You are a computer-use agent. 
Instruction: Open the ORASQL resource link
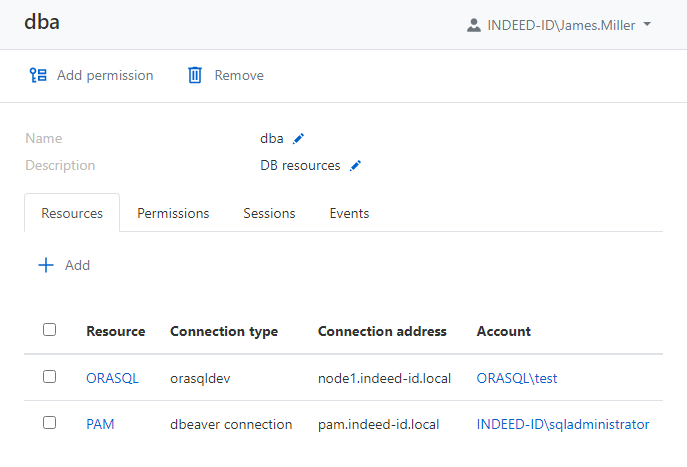pos(112,378)
